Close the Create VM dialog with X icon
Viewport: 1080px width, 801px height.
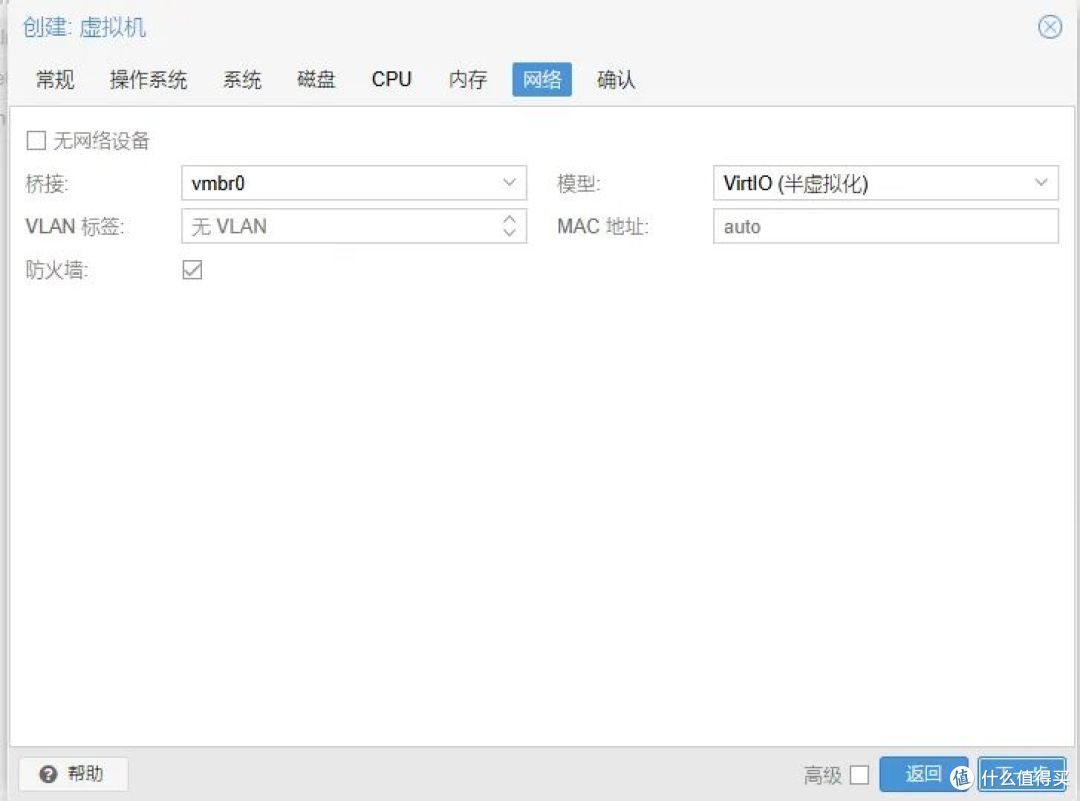click(1050, 28)
